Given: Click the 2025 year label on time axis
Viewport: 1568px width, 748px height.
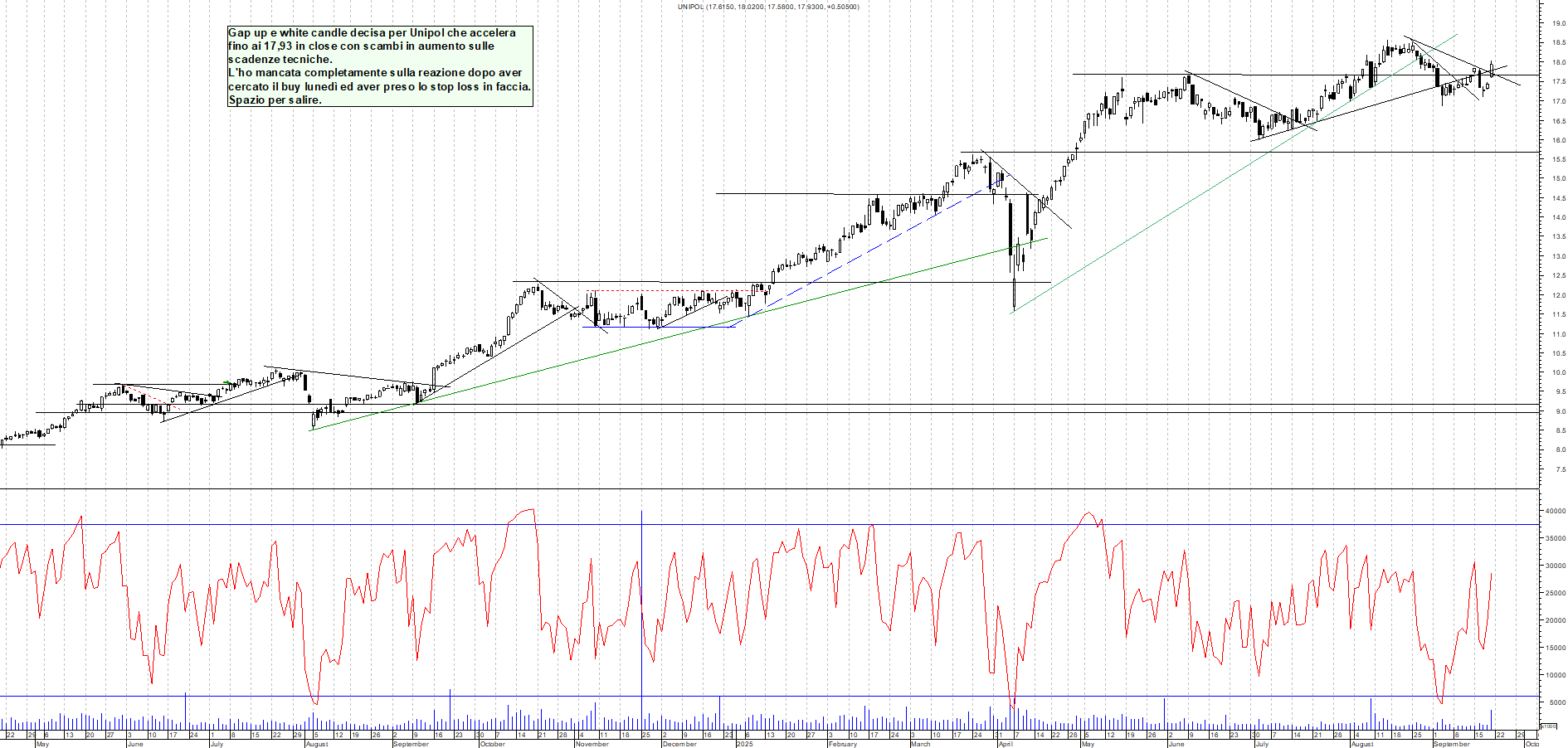Looking at the screenshot, I should click(x=745, y=744).
